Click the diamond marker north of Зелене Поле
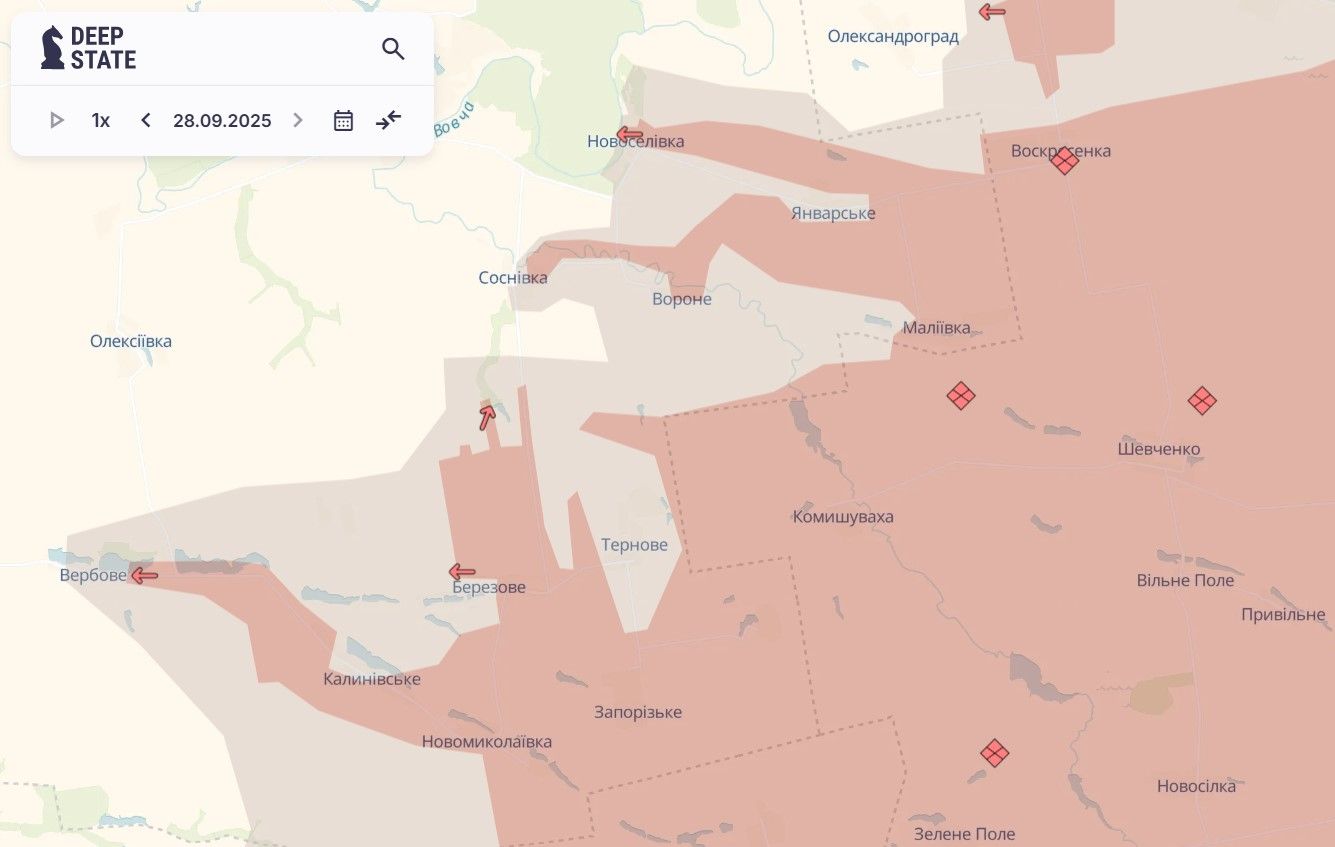1335x847 pixels. point(994,753)
